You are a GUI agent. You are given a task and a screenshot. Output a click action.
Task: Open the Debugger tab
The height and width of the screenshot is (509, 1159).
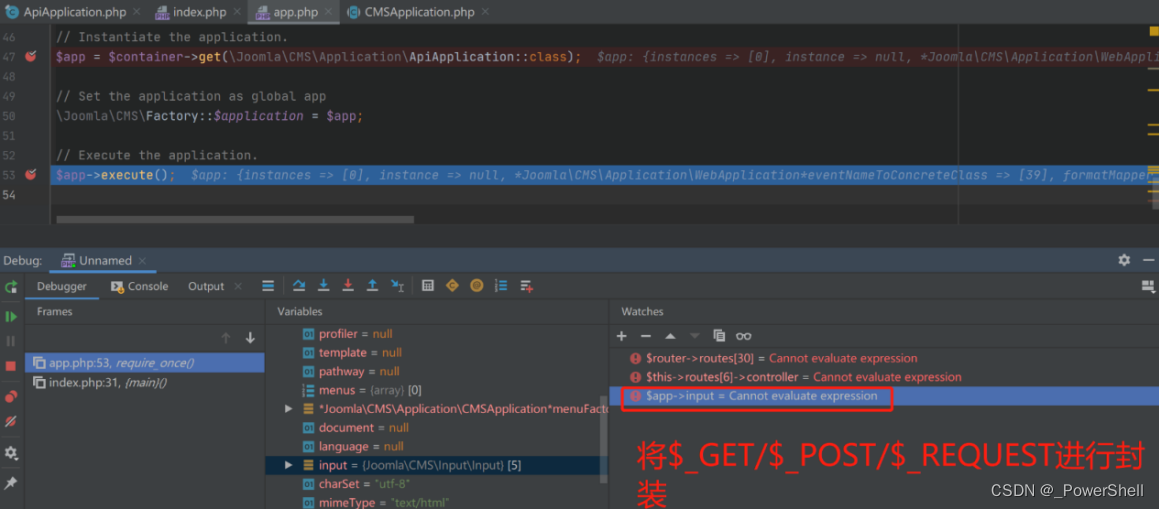[62, 287]
